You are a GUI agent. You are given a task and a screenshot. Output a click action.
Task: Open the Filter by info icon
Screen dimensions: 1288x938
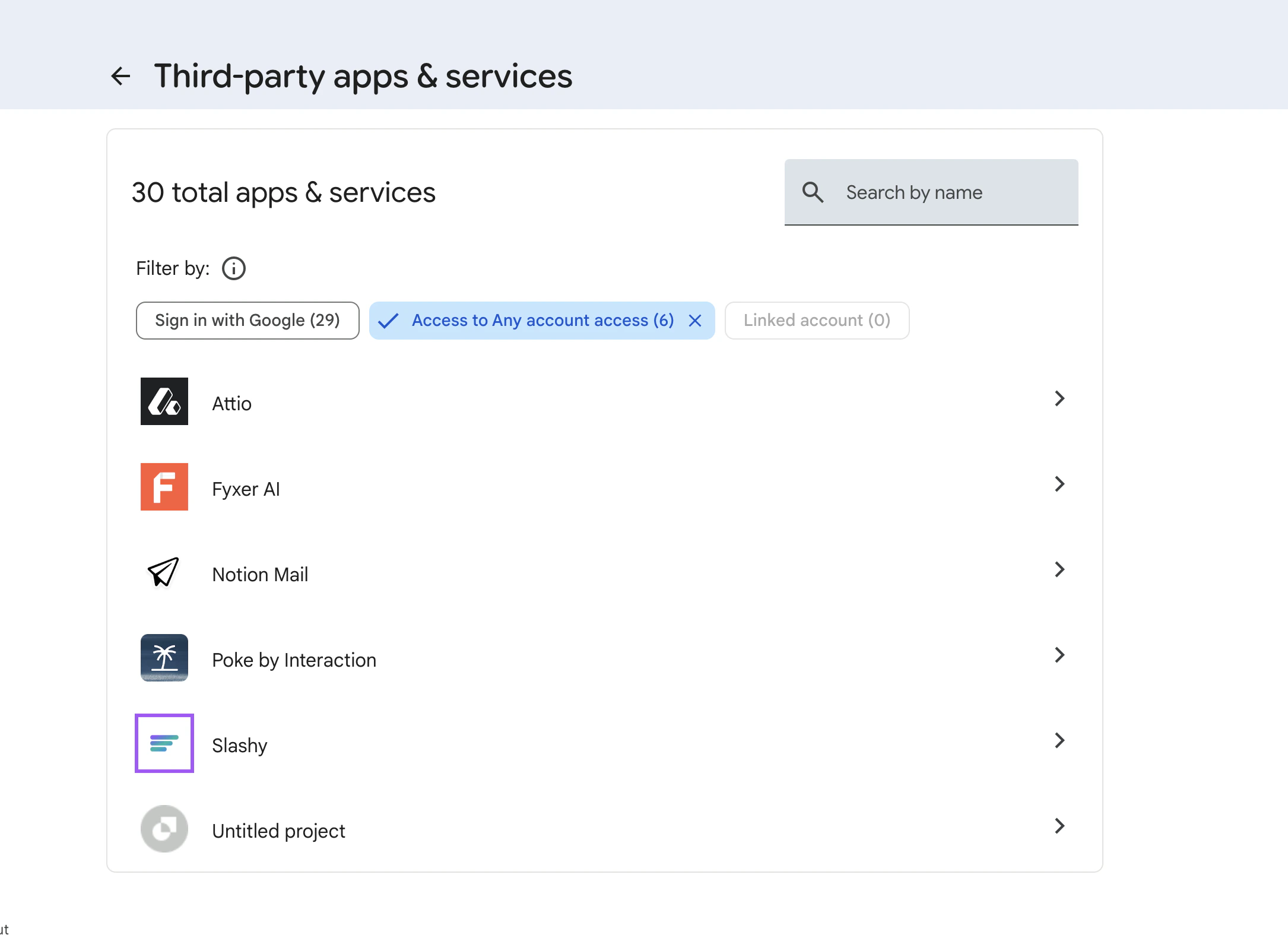tap(234, 268)
